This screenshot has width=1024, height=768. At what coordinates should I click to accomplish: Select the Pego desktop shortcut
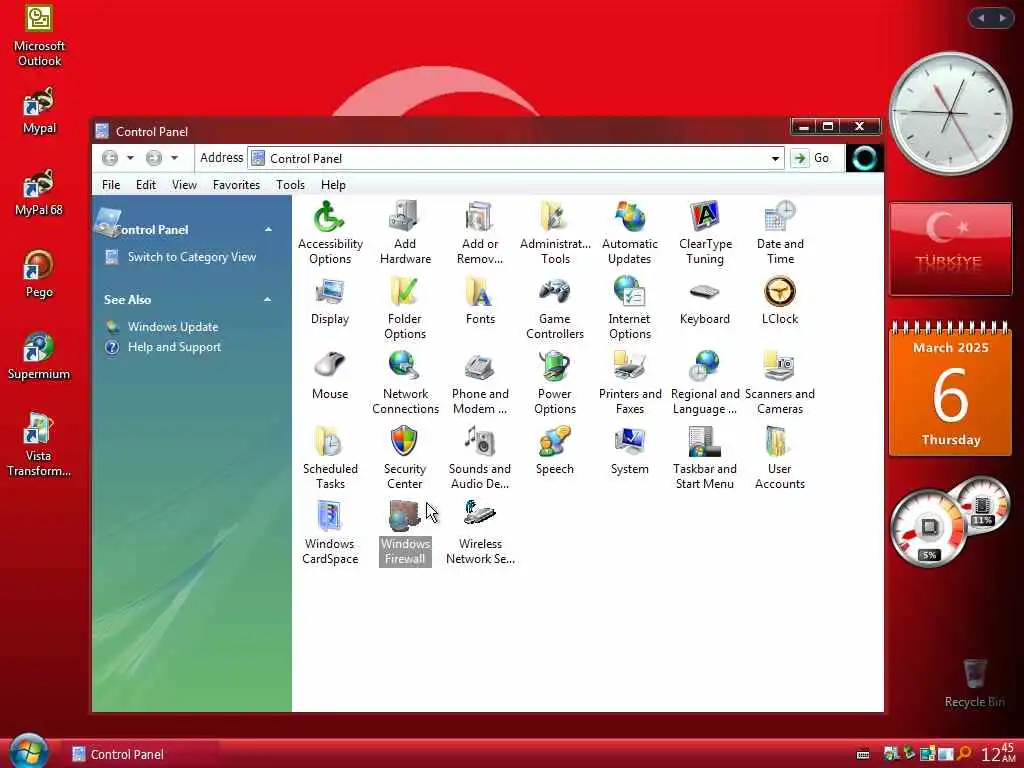[39, 274]
